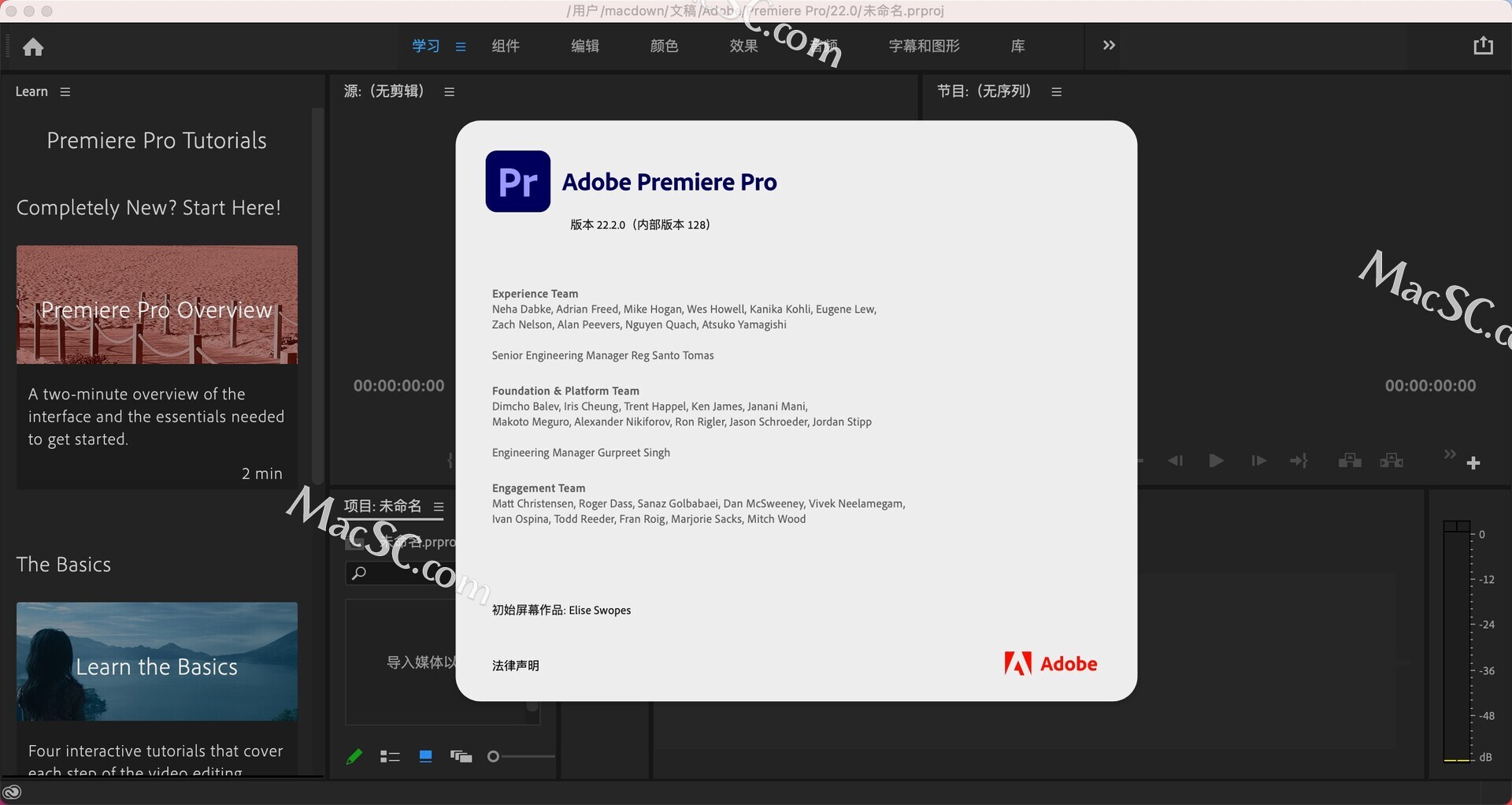Image resolution: width=1512 pixels, height=805 pixels.
Task: Click The Basics section heading
Action: click(64, 565)
